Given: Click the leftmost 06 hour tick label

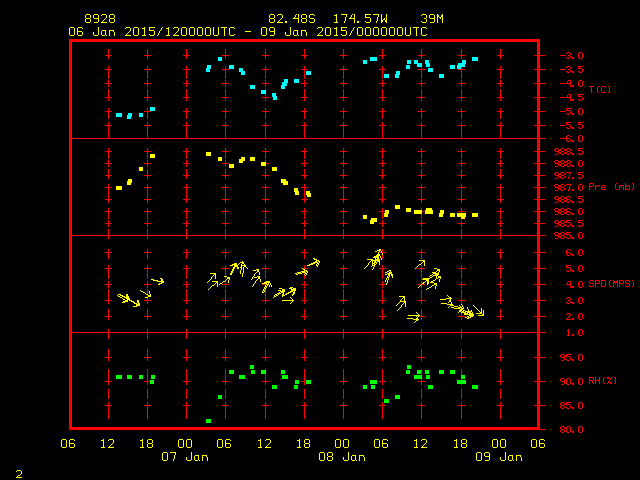Looking at the screenshot, I should tap(69, 443).
